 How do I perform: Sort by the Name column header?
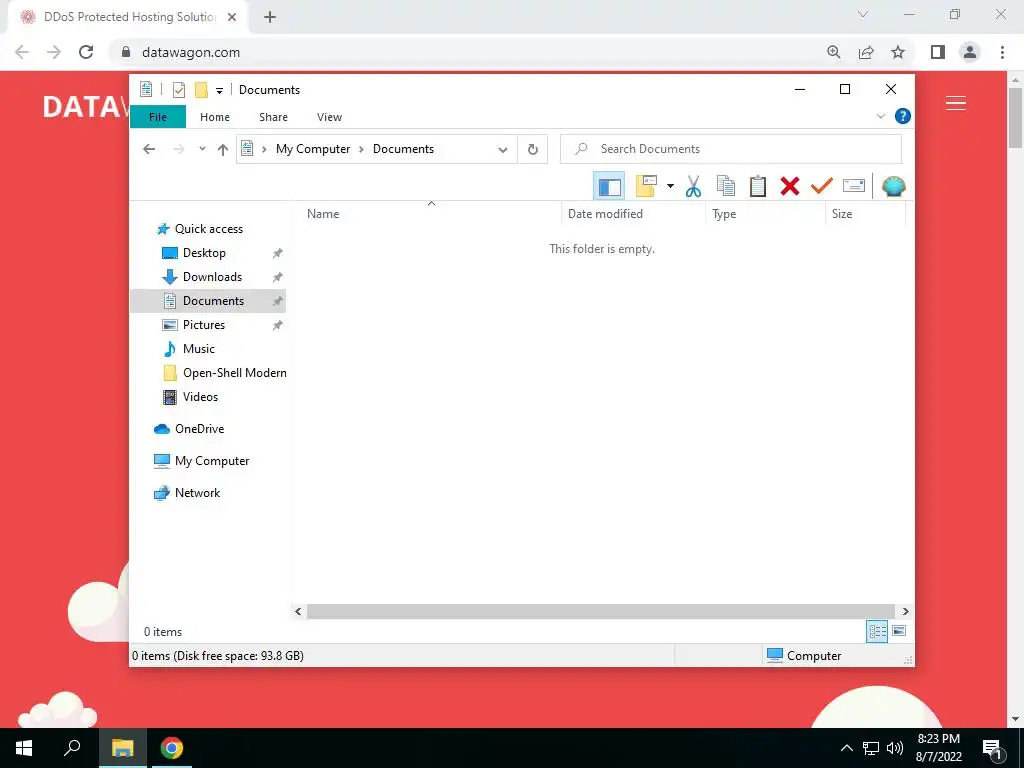[431, 214]
